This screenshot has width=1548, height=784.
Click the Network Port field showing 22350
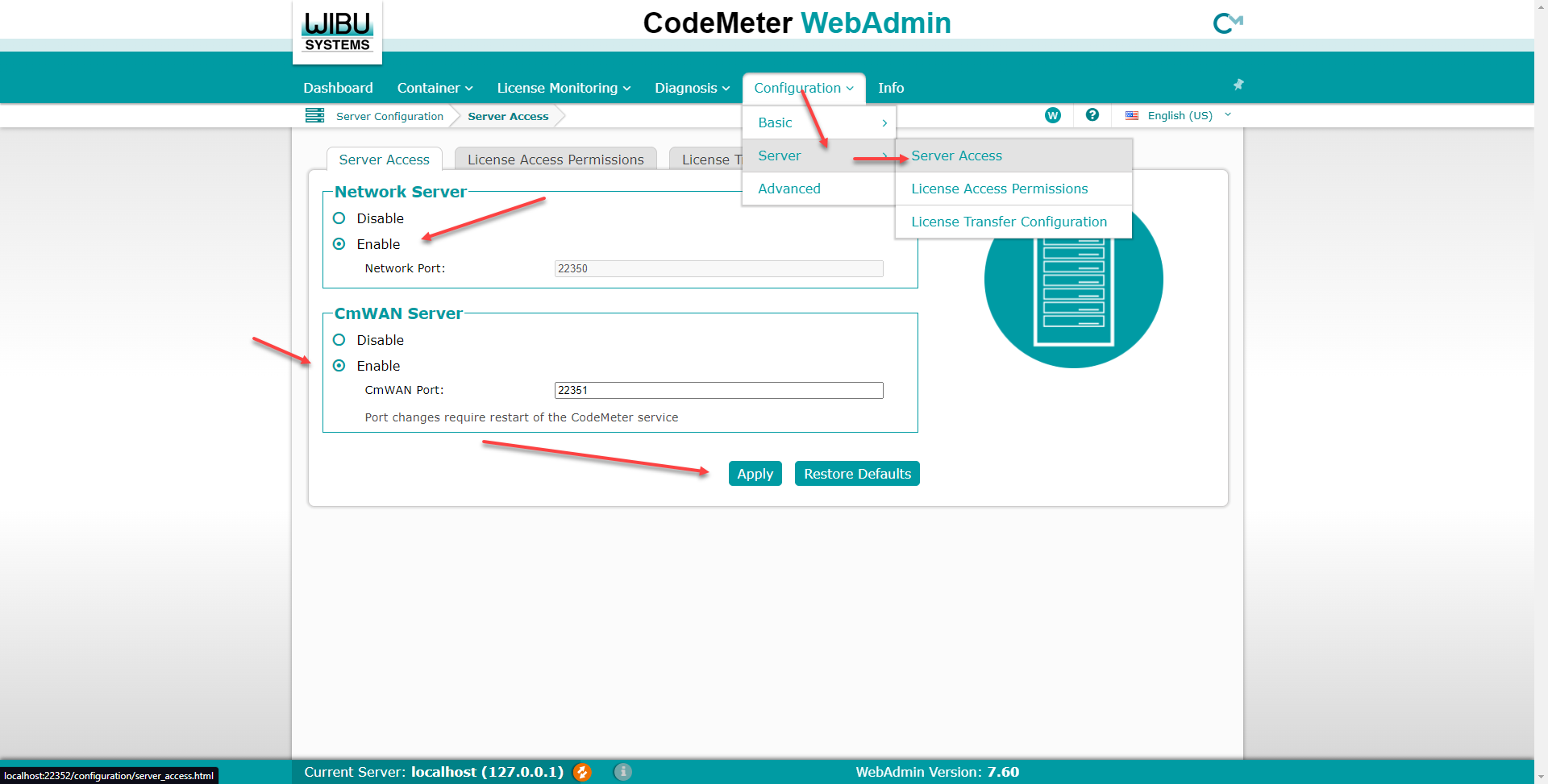pos(718,268)
